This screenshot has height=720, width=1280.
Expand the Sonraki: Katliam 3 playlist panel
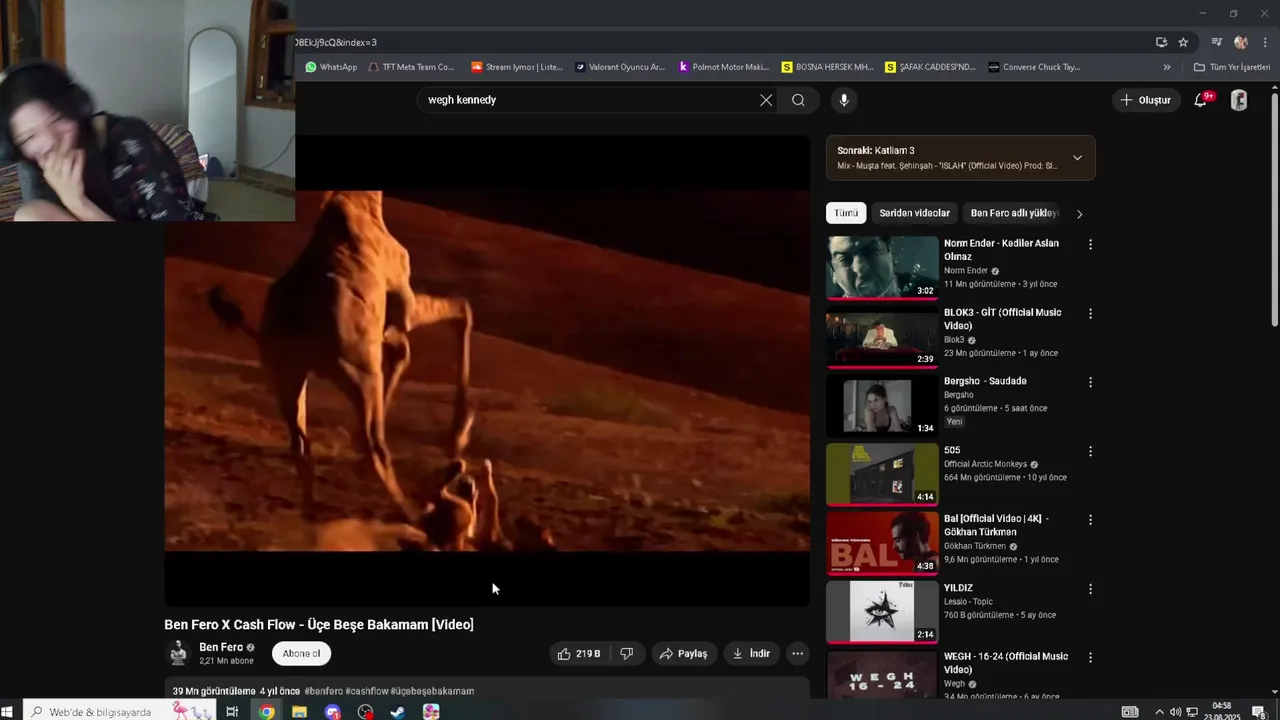[x=1077, y=158]
